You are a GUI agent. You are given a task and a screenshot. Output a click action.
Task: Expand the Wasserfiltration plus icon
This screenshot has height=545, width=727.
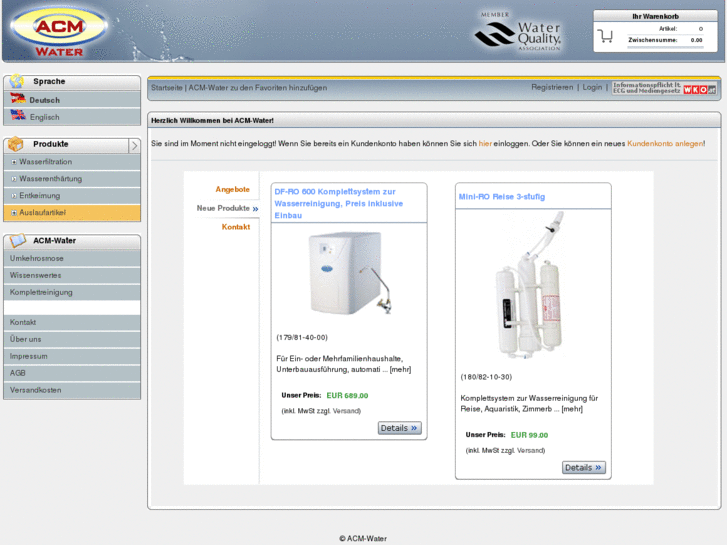tap(14, 162)
